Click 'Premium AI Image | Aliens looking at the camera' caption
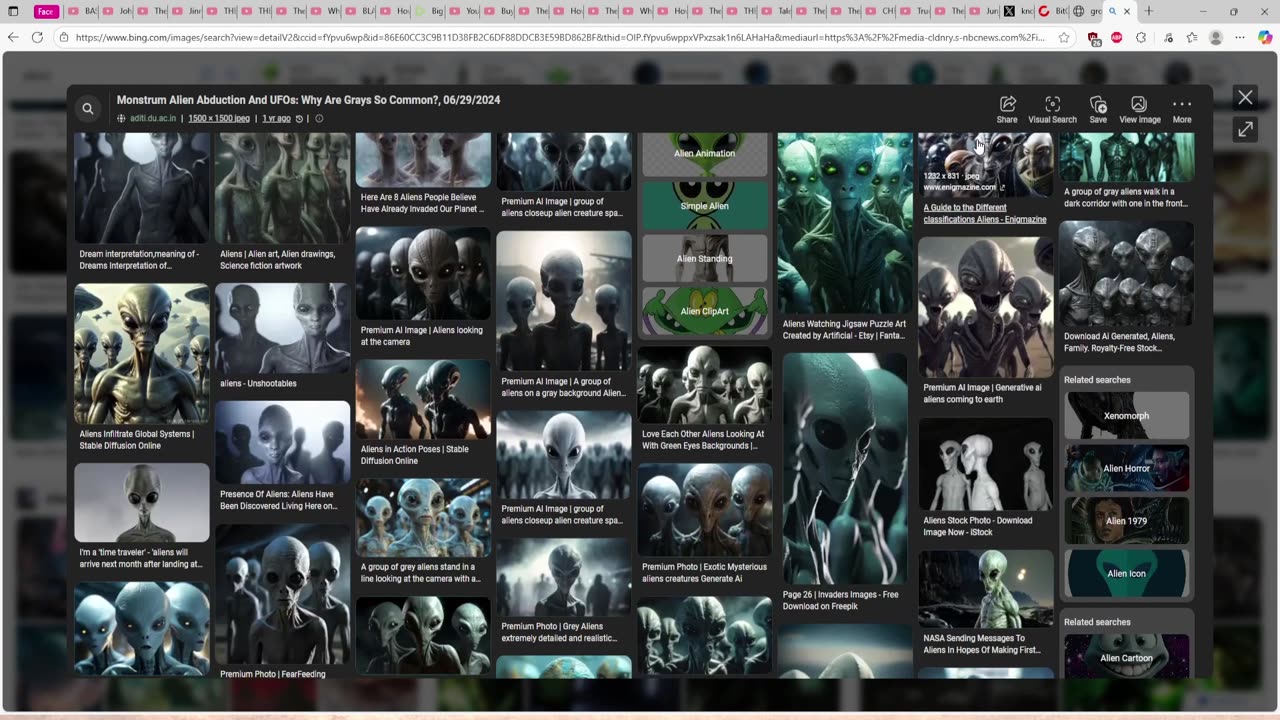This screenshot has width=1280, height=720. click(421, 336)
